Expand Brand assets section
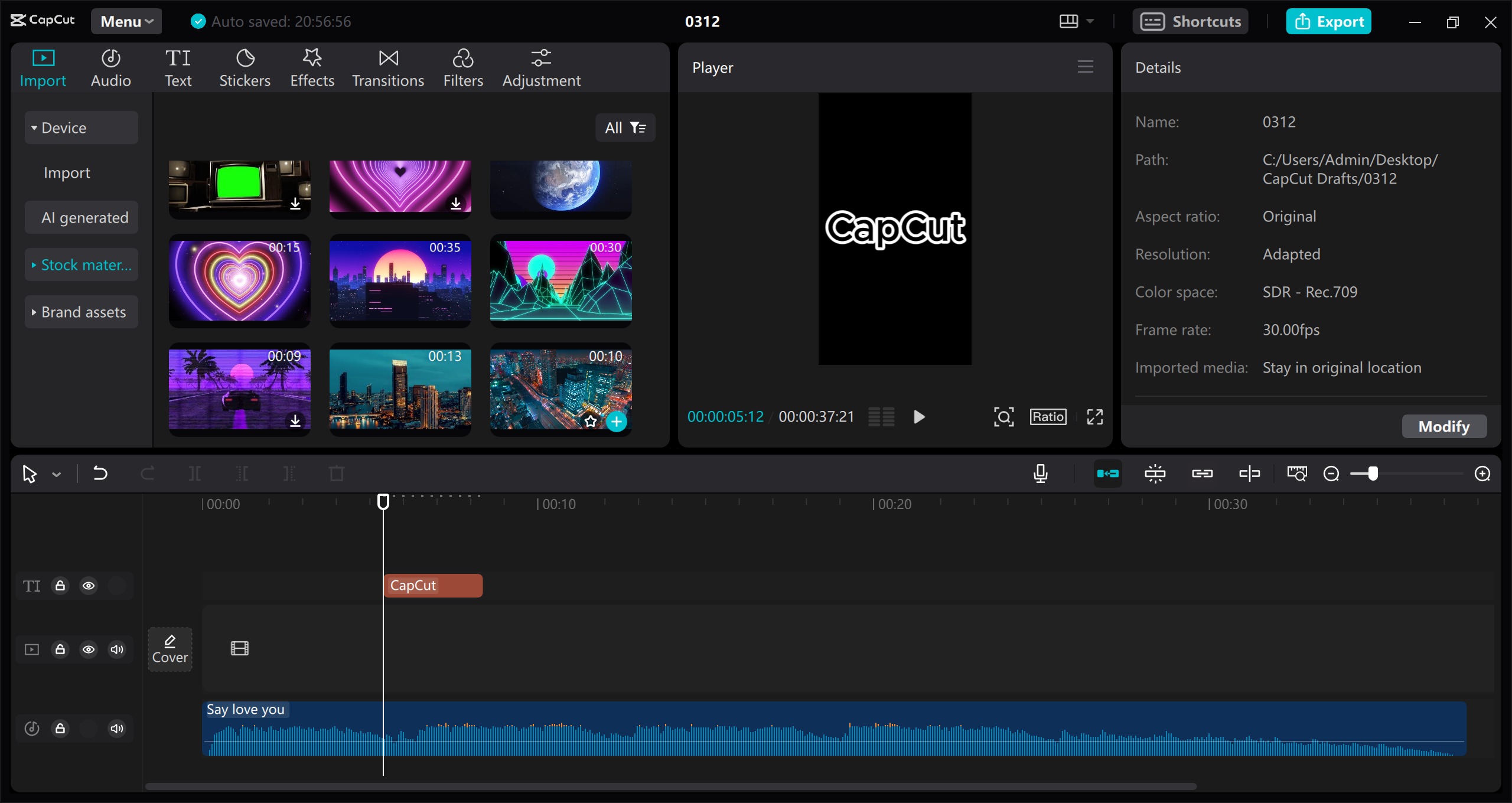1512x803 pixels. click(82, 312)
